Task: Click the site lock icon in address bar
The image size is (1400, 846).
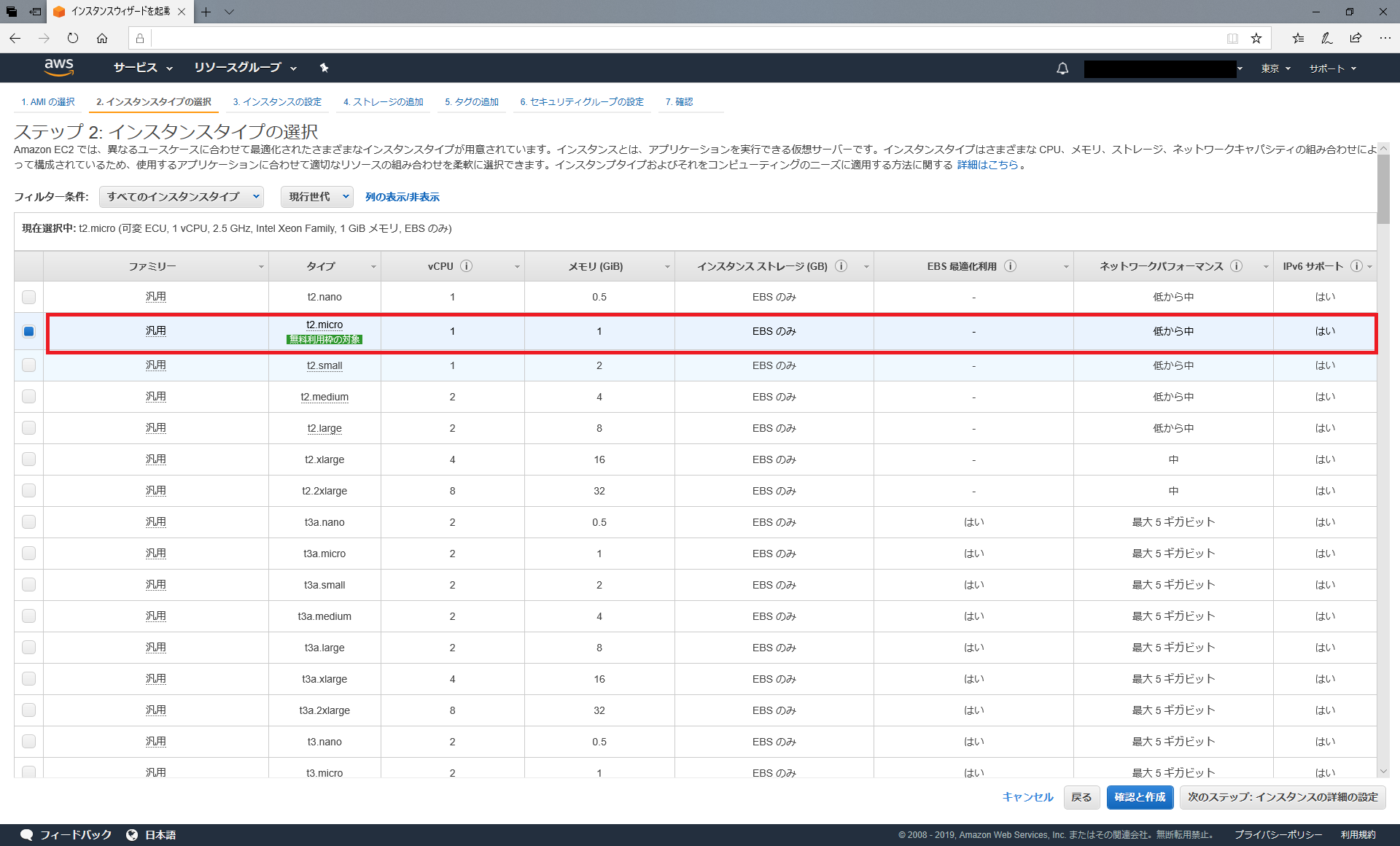Action: tap(140, 38)
